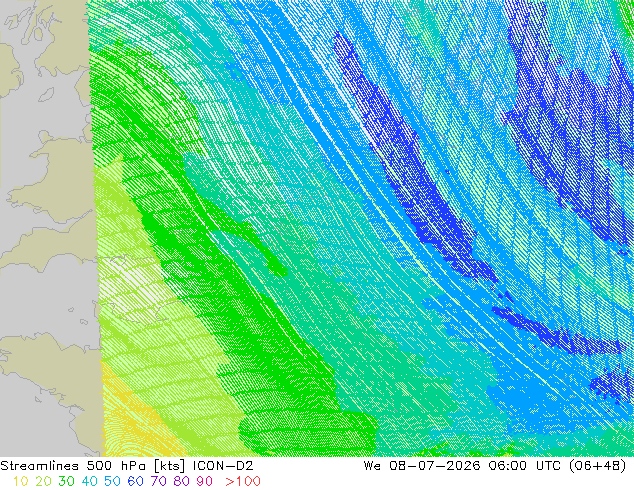Viewport: 634px width, 490px height.
Task: Click the forecast date We 08-07-2026
Action: pos(422,466)
